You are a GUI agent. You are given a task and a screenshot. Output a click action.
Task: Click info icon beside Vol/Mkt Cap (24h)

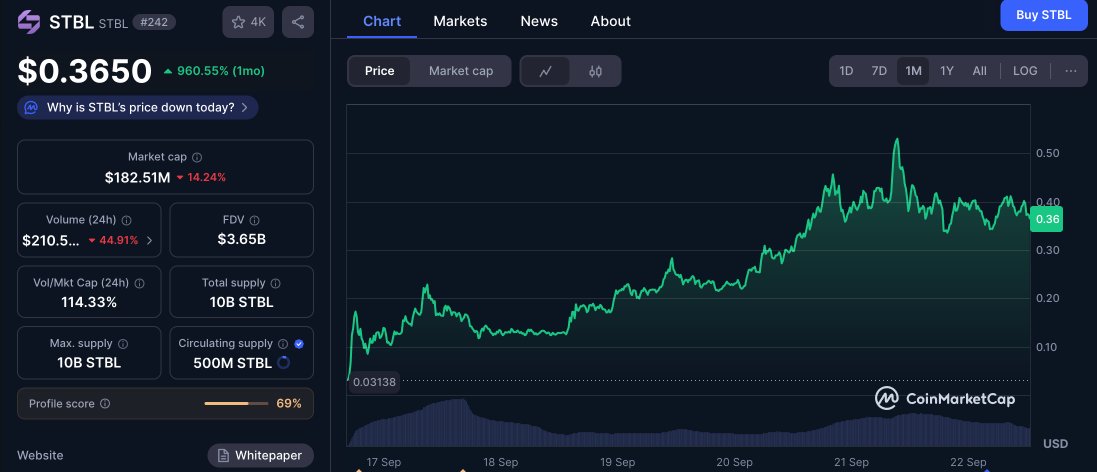(139, 283)
